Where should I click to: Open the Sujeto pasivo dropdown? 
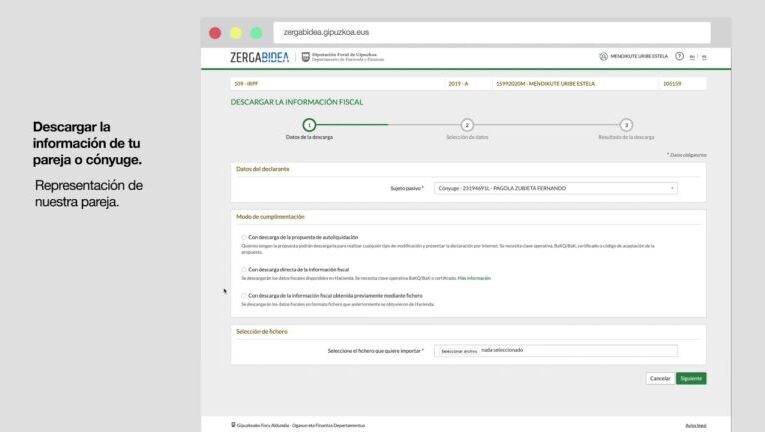[556, 188]
